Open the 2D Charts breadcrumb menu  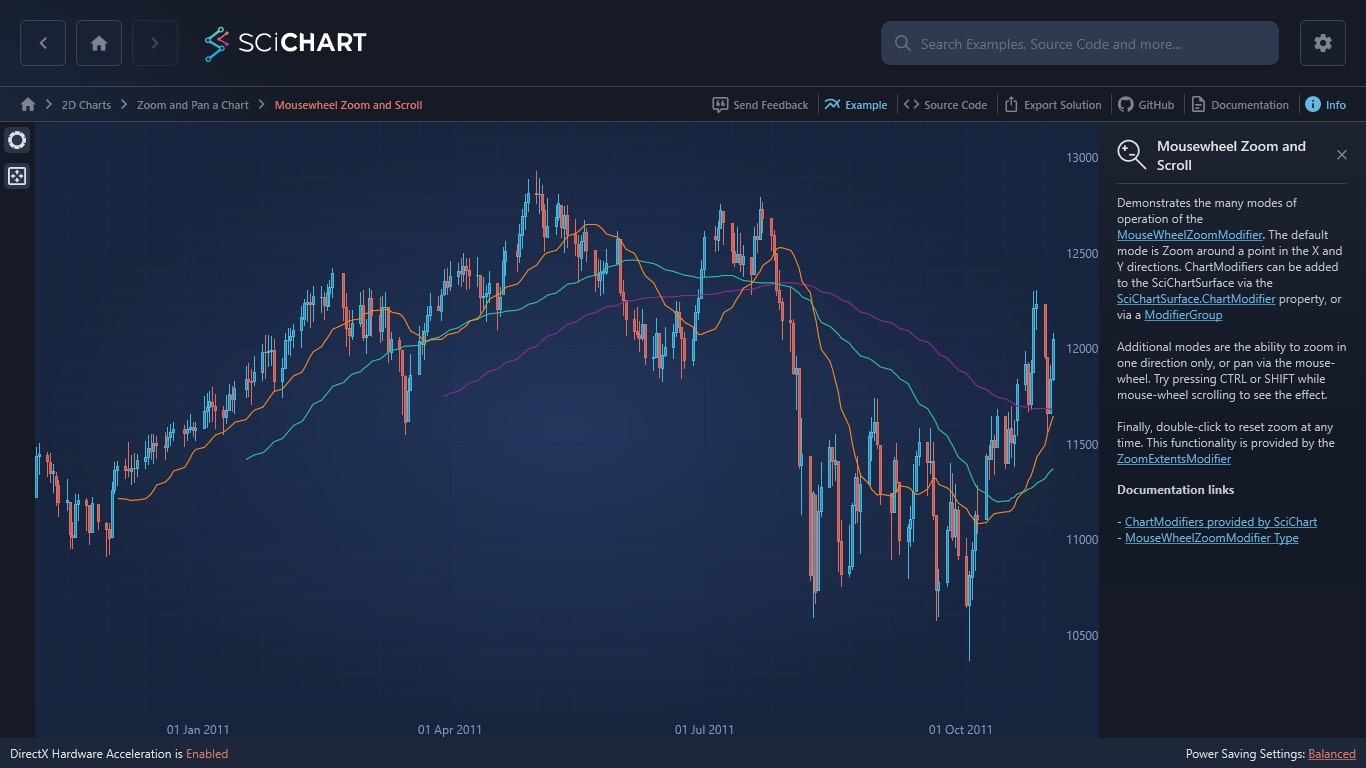(x=86, y=104)
